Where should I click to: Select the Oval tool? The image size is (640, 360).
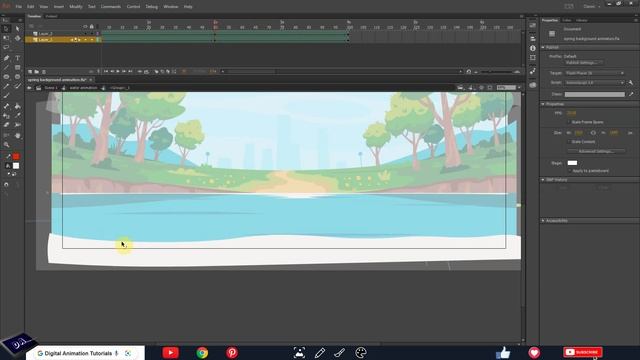point(6,77)
